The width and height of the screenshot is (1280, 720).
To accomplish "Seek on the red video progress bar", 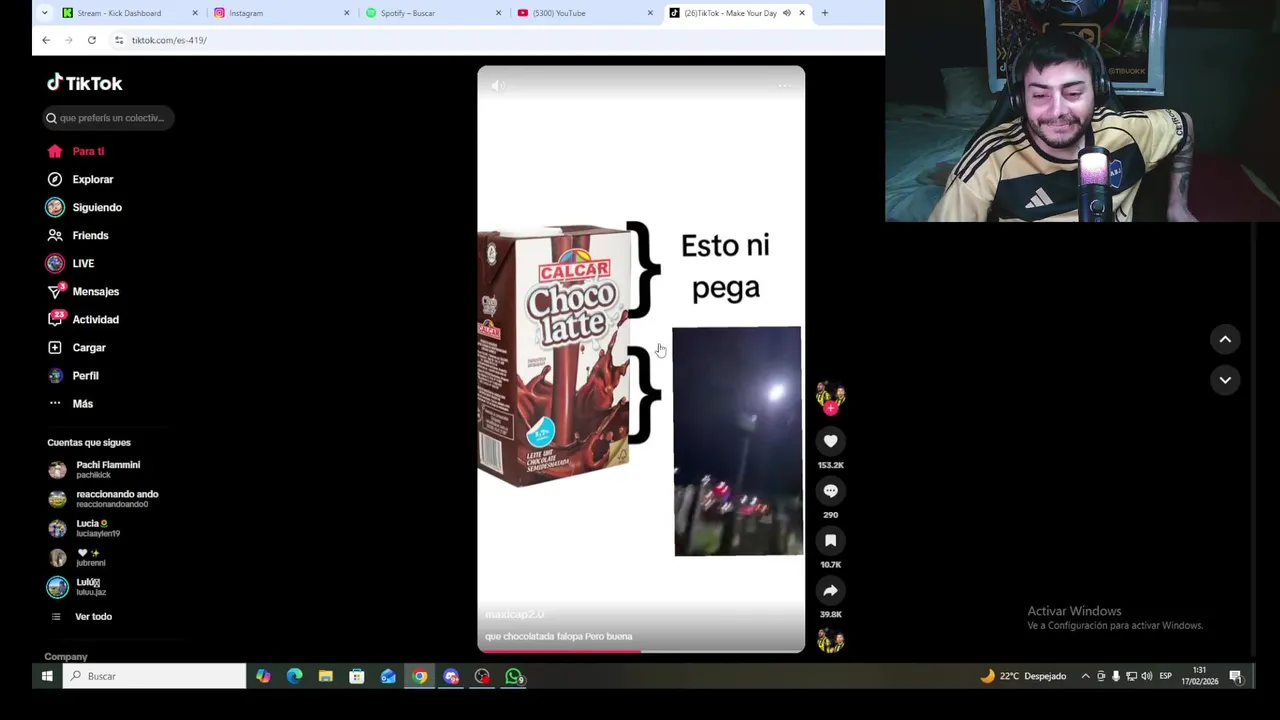I will click(x=641, y=651).
